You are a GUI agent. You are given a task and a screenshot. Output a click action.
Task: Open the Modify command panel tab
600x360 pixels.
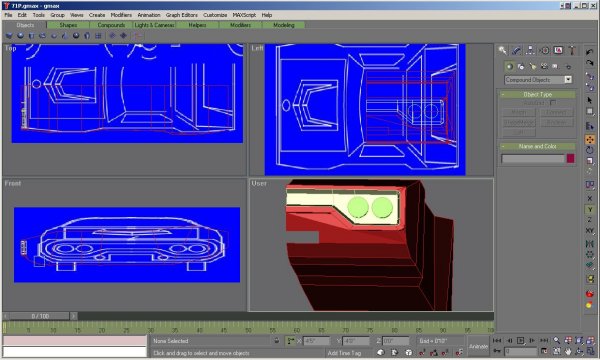tap(516, 50)
